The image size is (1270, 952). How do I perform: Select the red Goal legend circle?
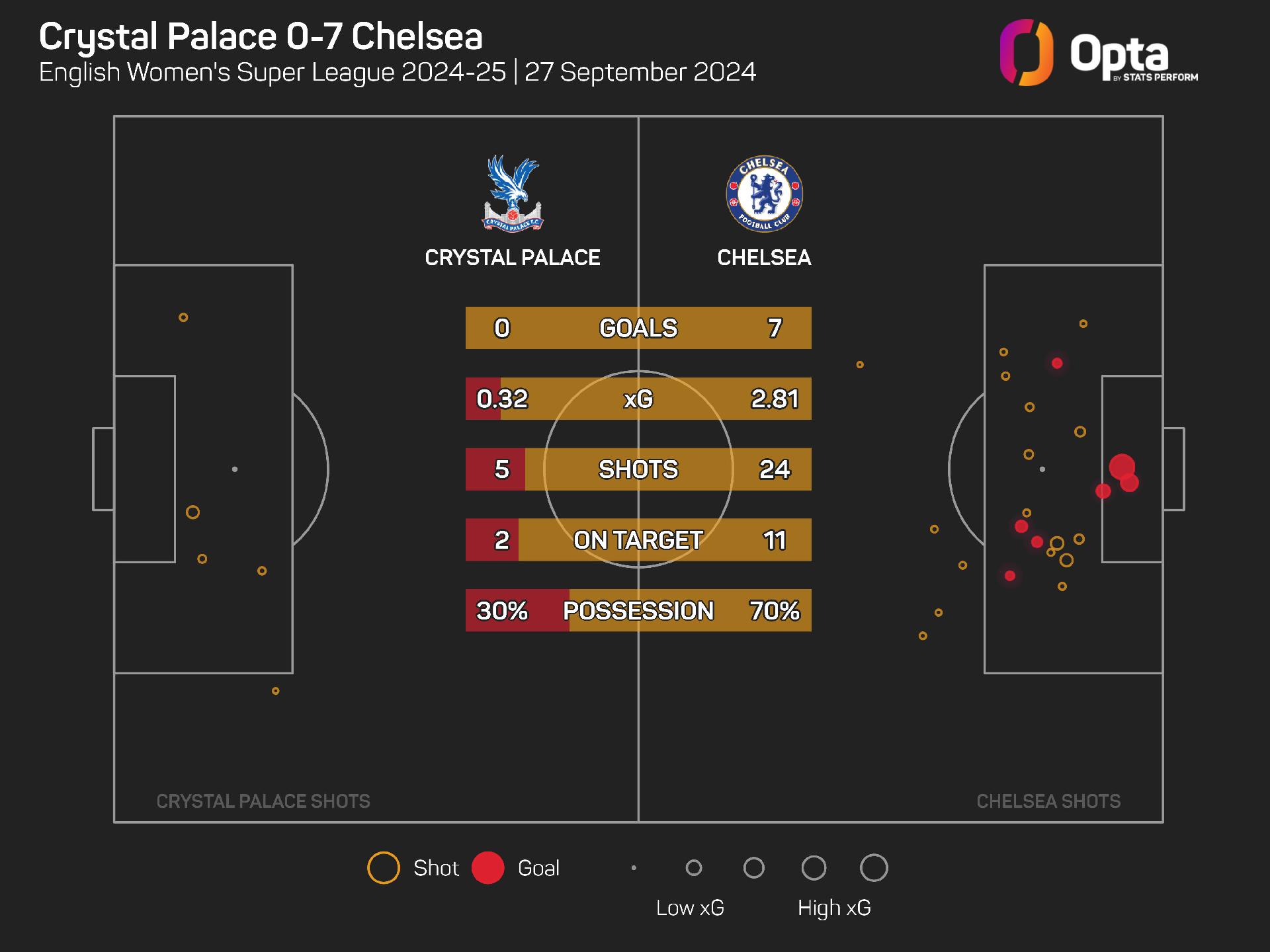tap(488, 868)
